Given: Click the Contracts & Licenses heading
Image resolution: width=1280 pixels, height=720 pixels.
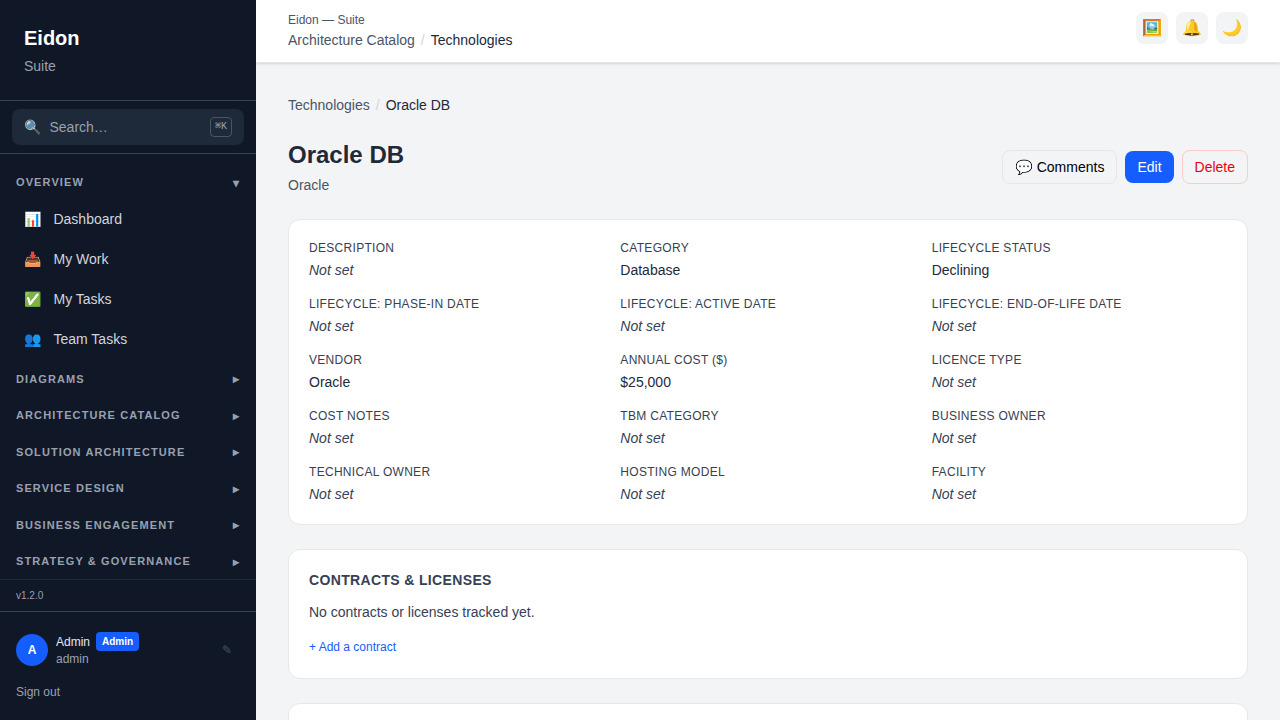Looking at the screenshot, I should tap(400, 580).
